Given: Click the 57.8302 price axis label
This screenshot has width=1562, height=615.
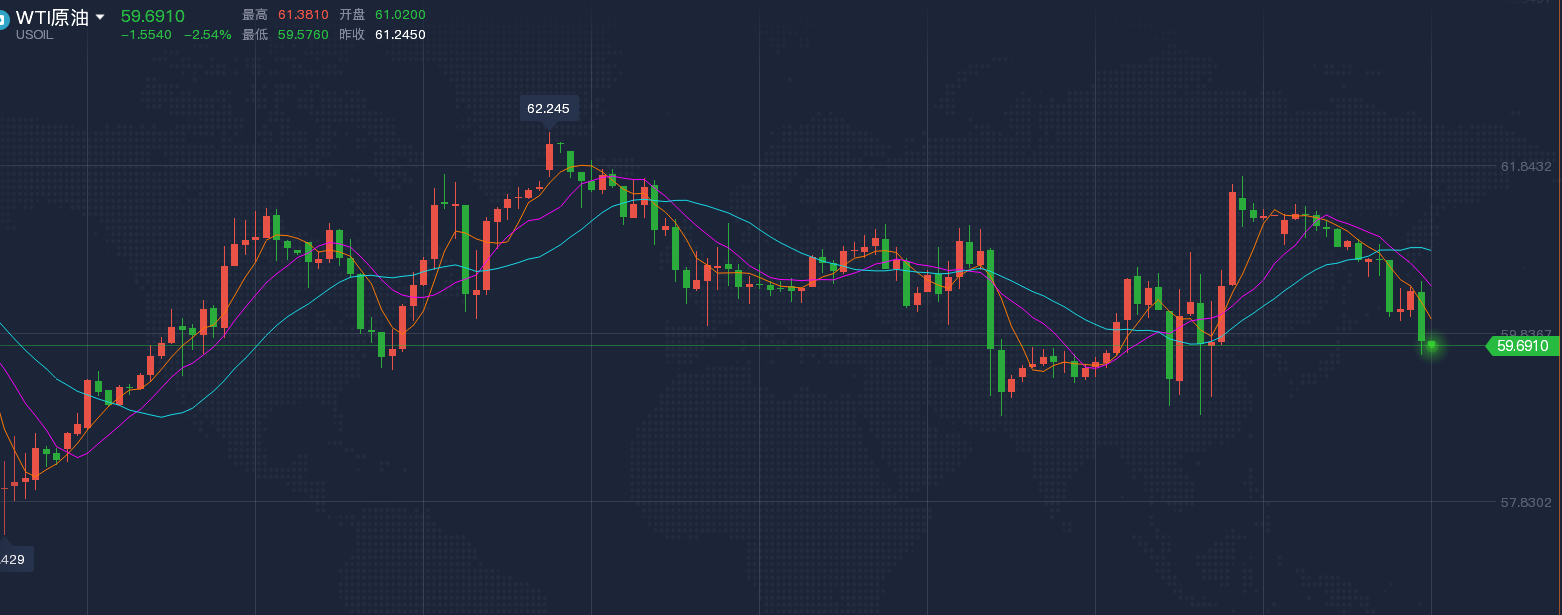Looking at the screenshot, I should coord(1526,502).
